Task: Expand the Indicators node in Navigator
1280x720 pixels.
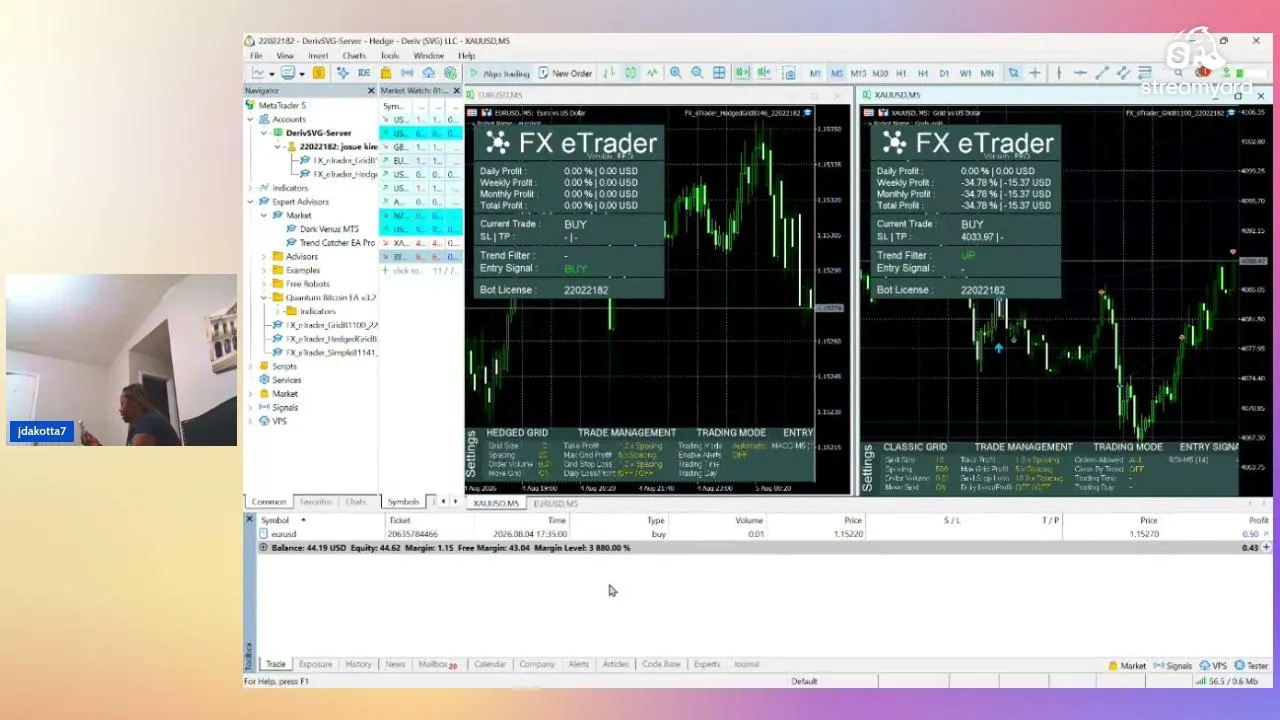Action: tap(251, 188)
